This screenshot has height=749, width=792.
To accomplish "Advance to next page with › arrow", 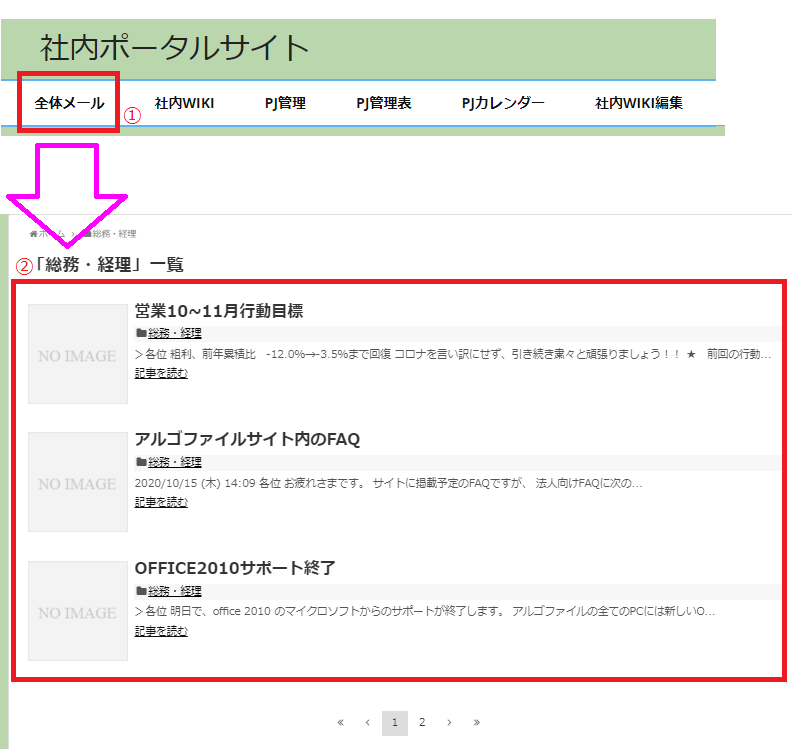I will click(449, 722).
